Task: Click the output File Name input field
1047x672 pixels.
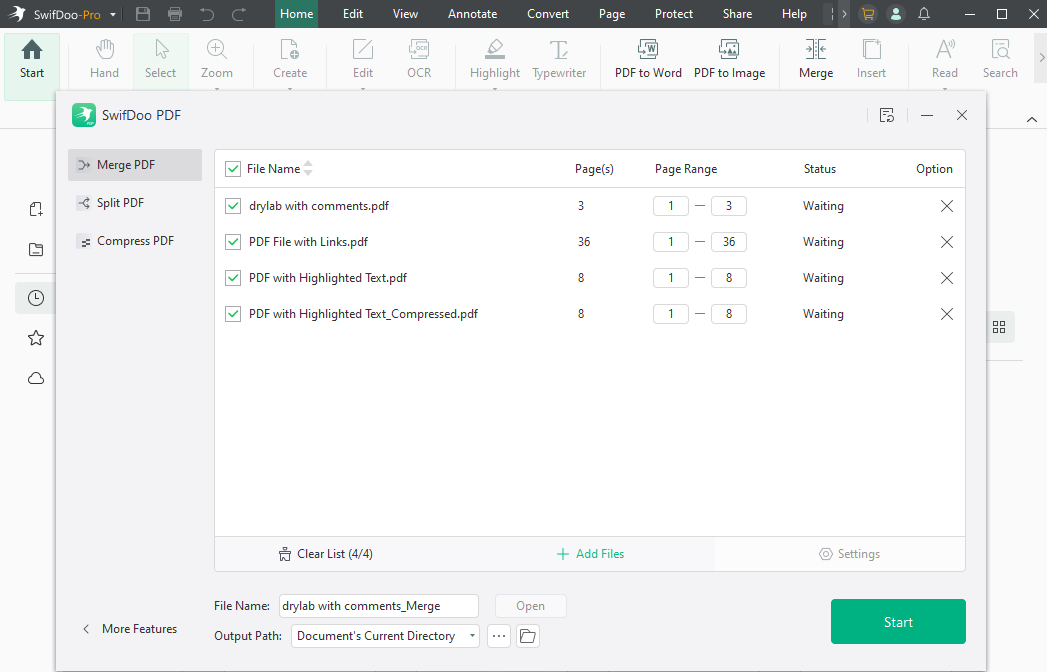Action: click(378, 606)
